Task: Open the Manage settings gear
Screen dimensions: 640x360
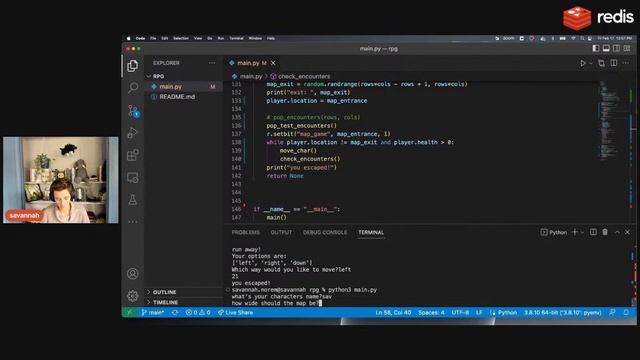Action: coord(133,296)
